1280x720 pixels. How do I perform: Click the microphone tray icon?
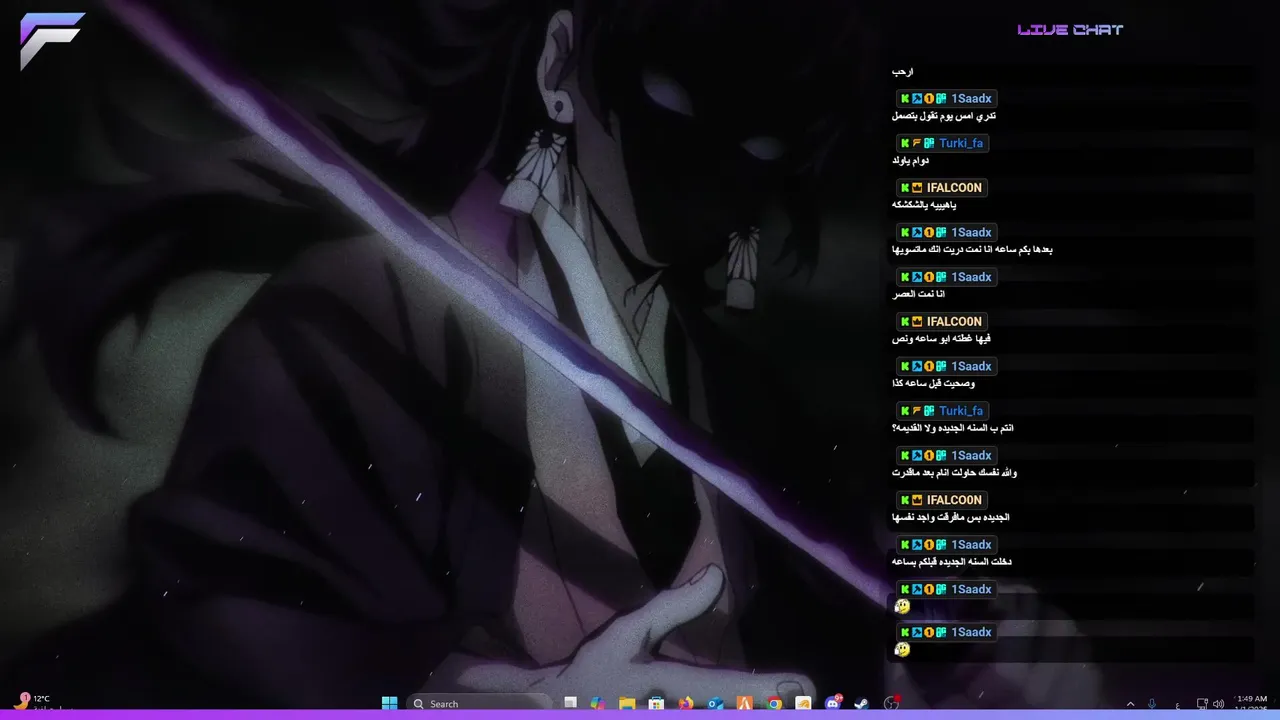[x=1152, y=704]
